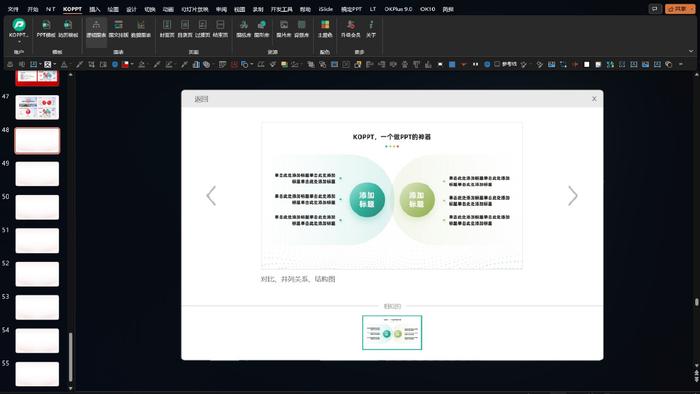Open the 目录页 contents page option
Image resolution: width=700 pixels, height=394 pixels.
(x=185, y=29)
